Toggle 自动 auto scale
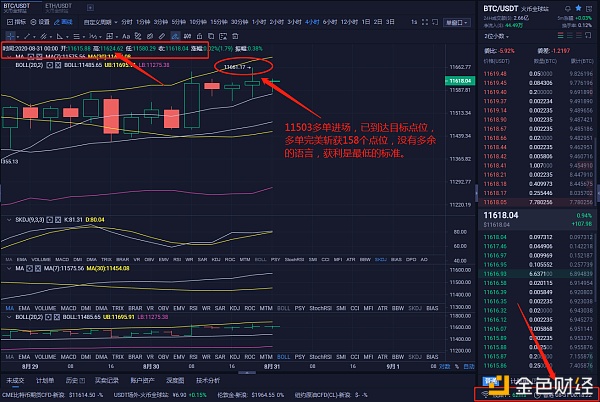The height and width of the screenshot is (402, 600). [x=469, y=366]
